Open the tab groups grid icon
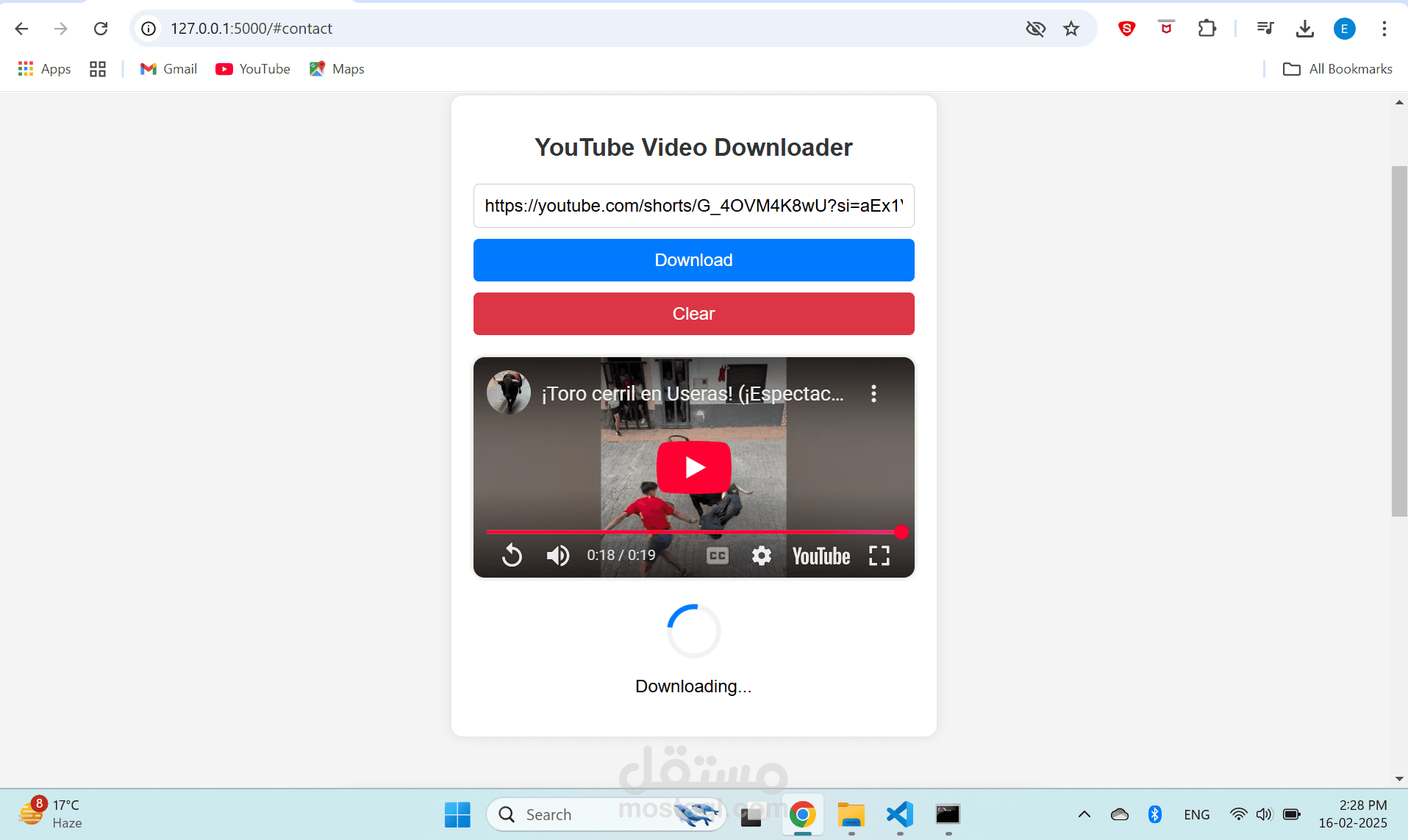 click(98, 69)
